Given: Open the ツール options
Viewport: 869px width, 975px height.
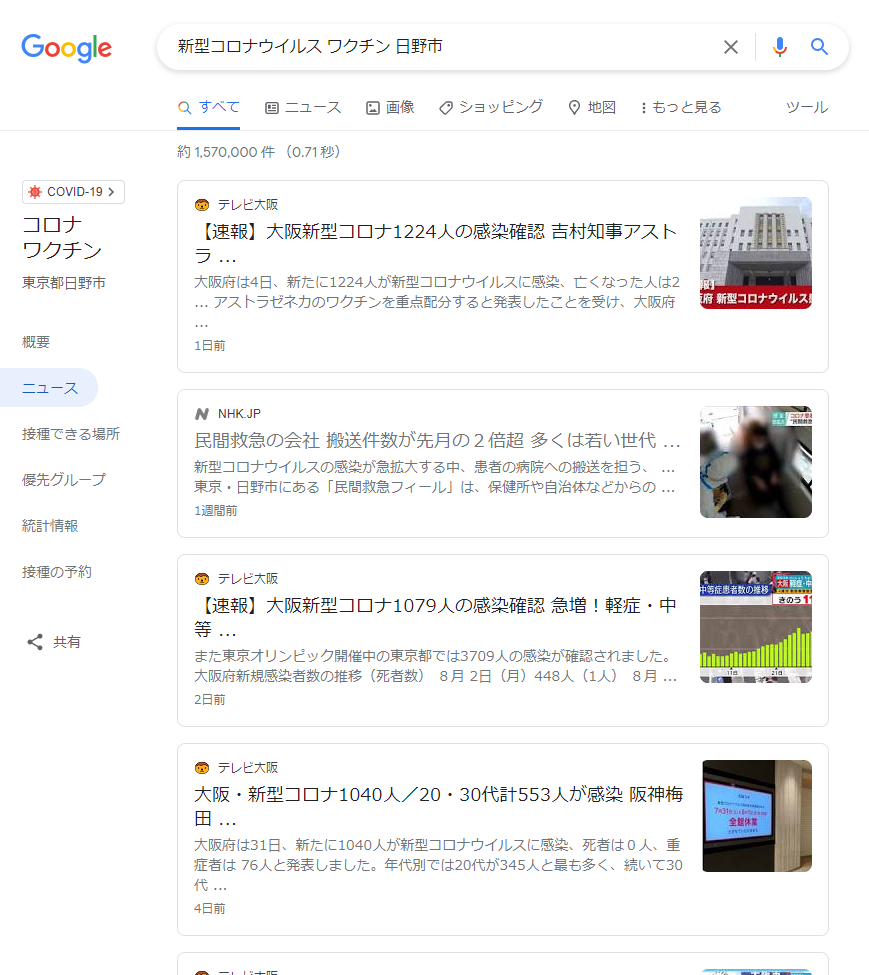Looking at the screenshot, I should pos(807,108).
